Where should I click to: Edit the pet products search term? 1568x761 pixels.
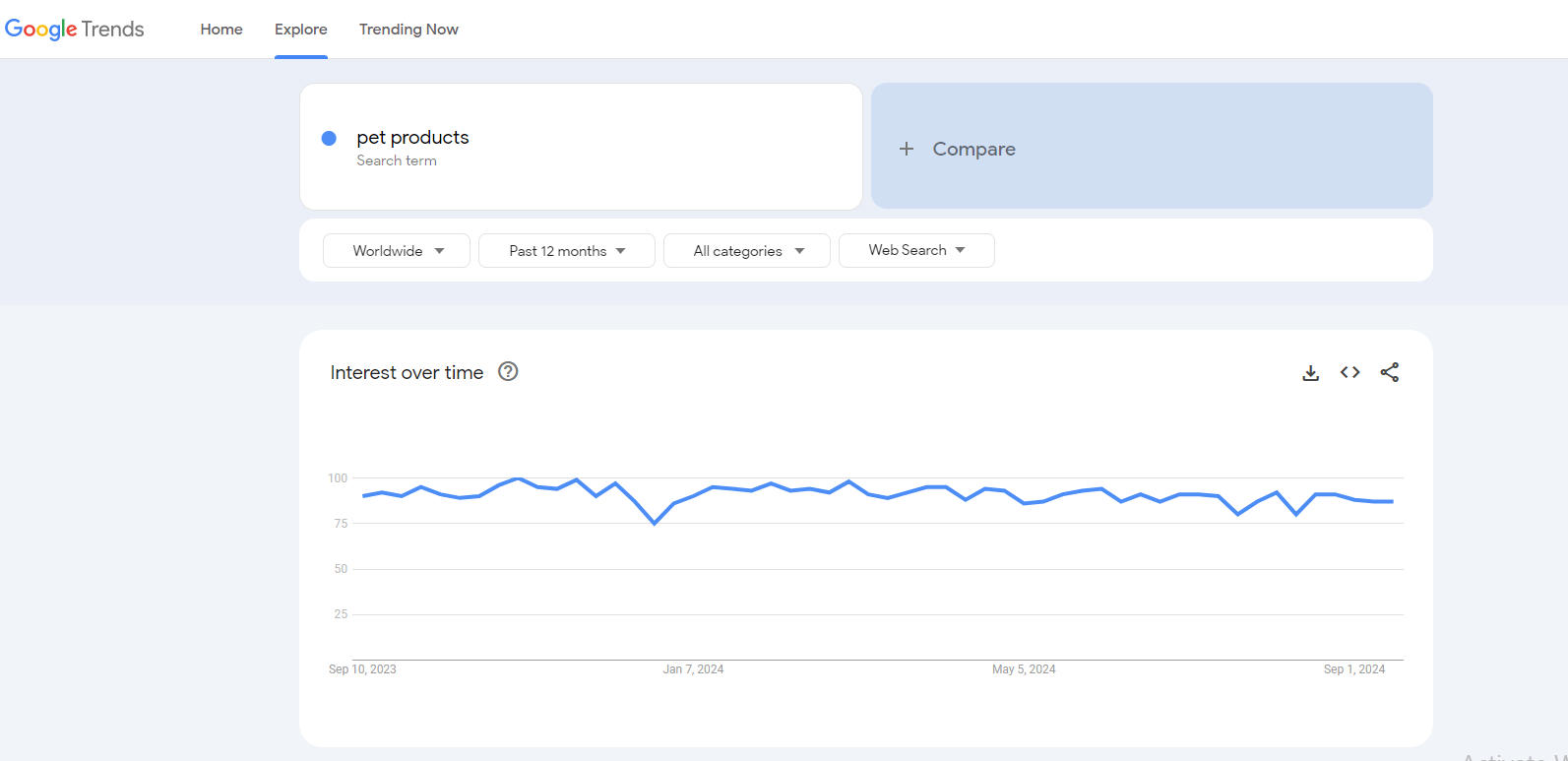coord(581,146)
